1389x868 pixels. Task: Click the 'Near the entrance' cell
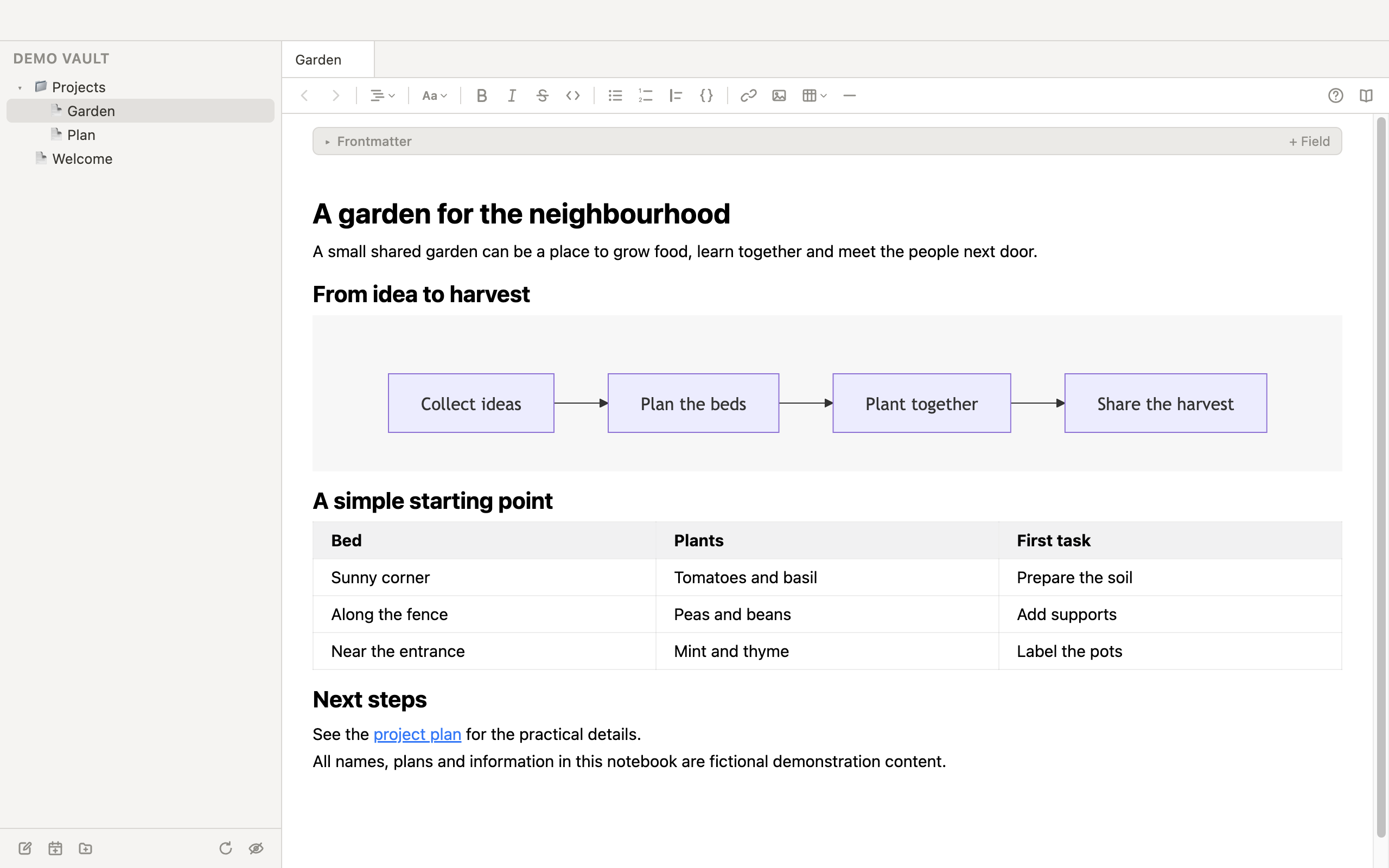[x=485, y=651]
